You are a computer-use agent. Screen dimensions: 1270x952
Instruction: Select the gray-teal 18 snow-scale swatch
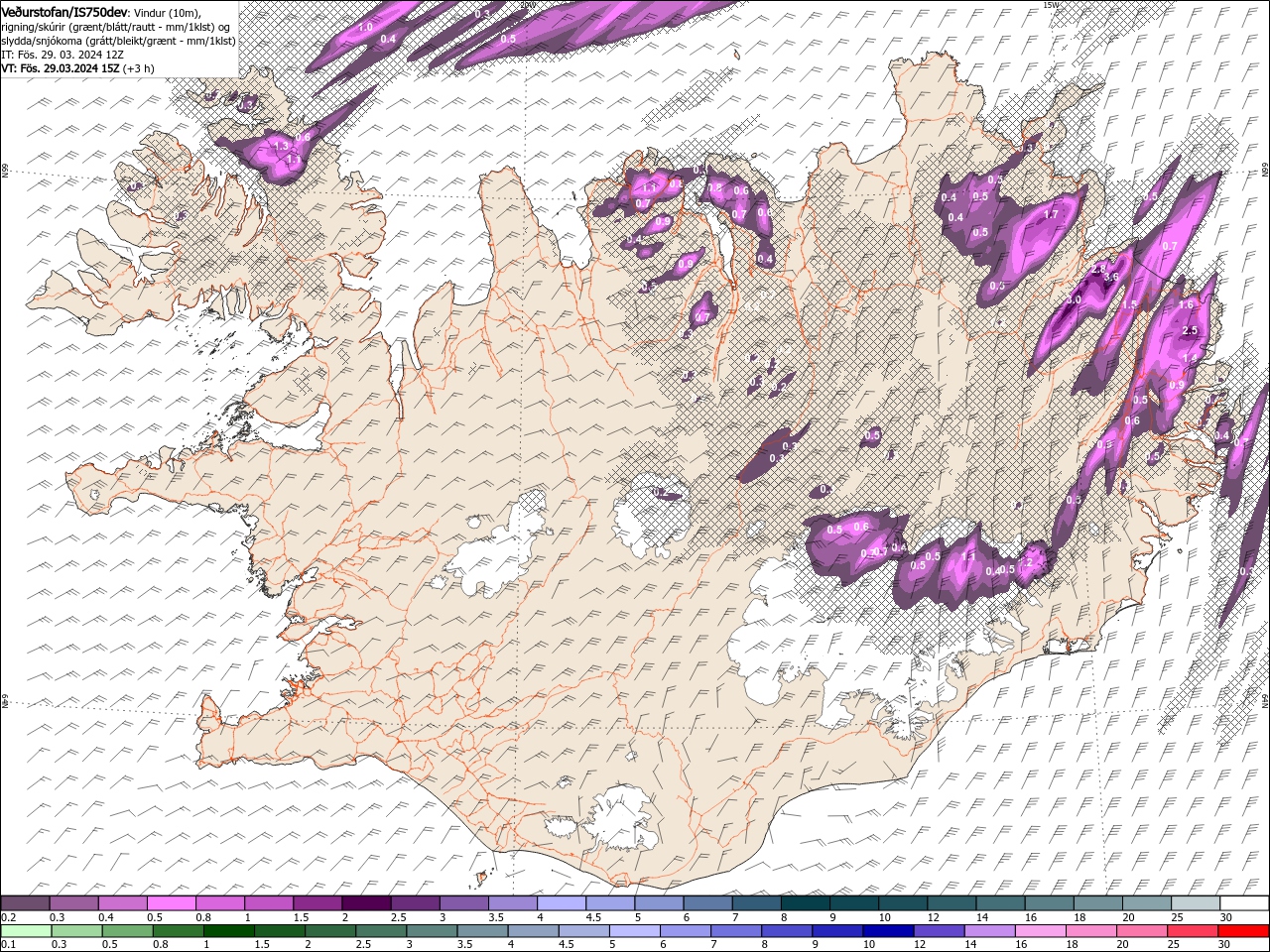click(1096, 903)
